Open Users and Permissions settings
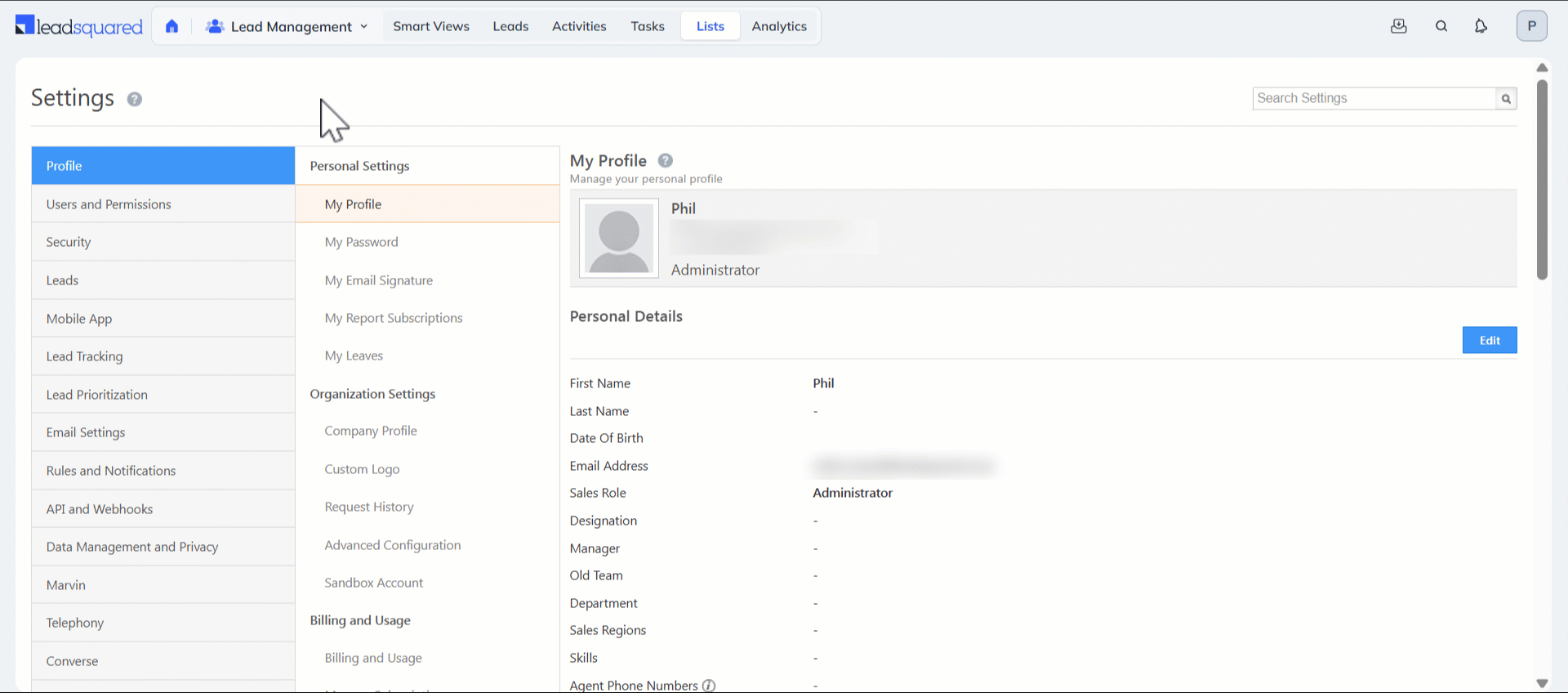This screenshot has height=693, width=1568. point(163,204)
